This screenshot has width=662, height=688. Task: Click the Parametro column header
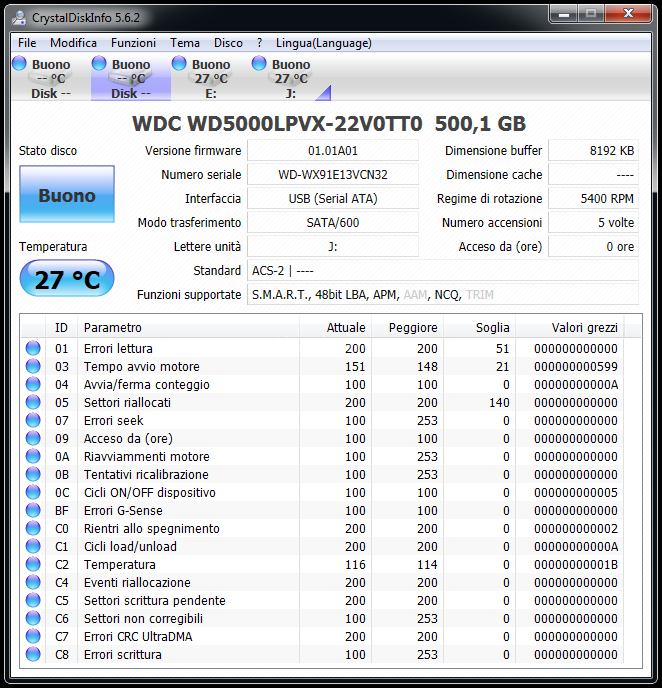pyautogui.click(x=188, y=328)
